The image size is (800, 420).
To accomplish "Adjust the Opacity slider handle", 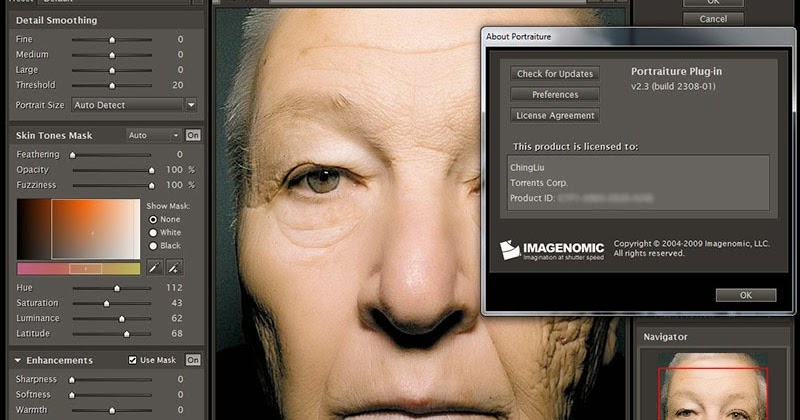I will pyautogui.click(x=152, y=170).
